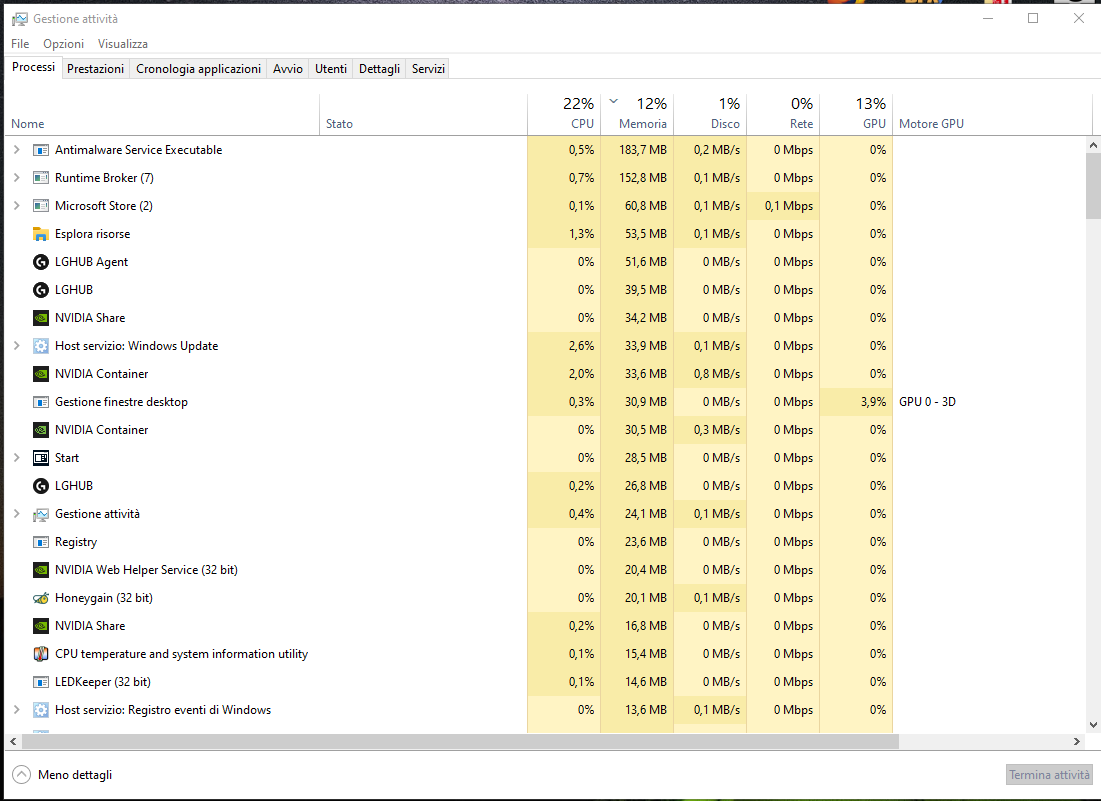Sort by the Memoria column header

(638, 114)
